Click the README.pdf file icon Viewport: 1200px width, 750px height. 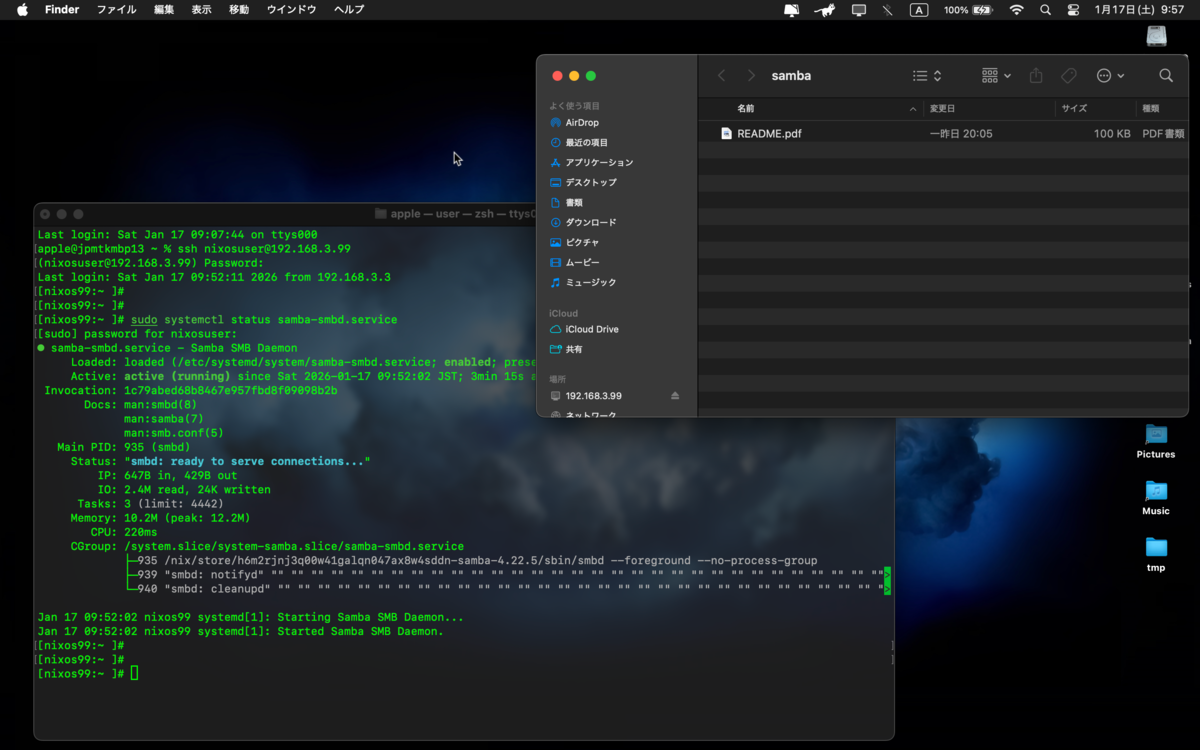(727, 133)
